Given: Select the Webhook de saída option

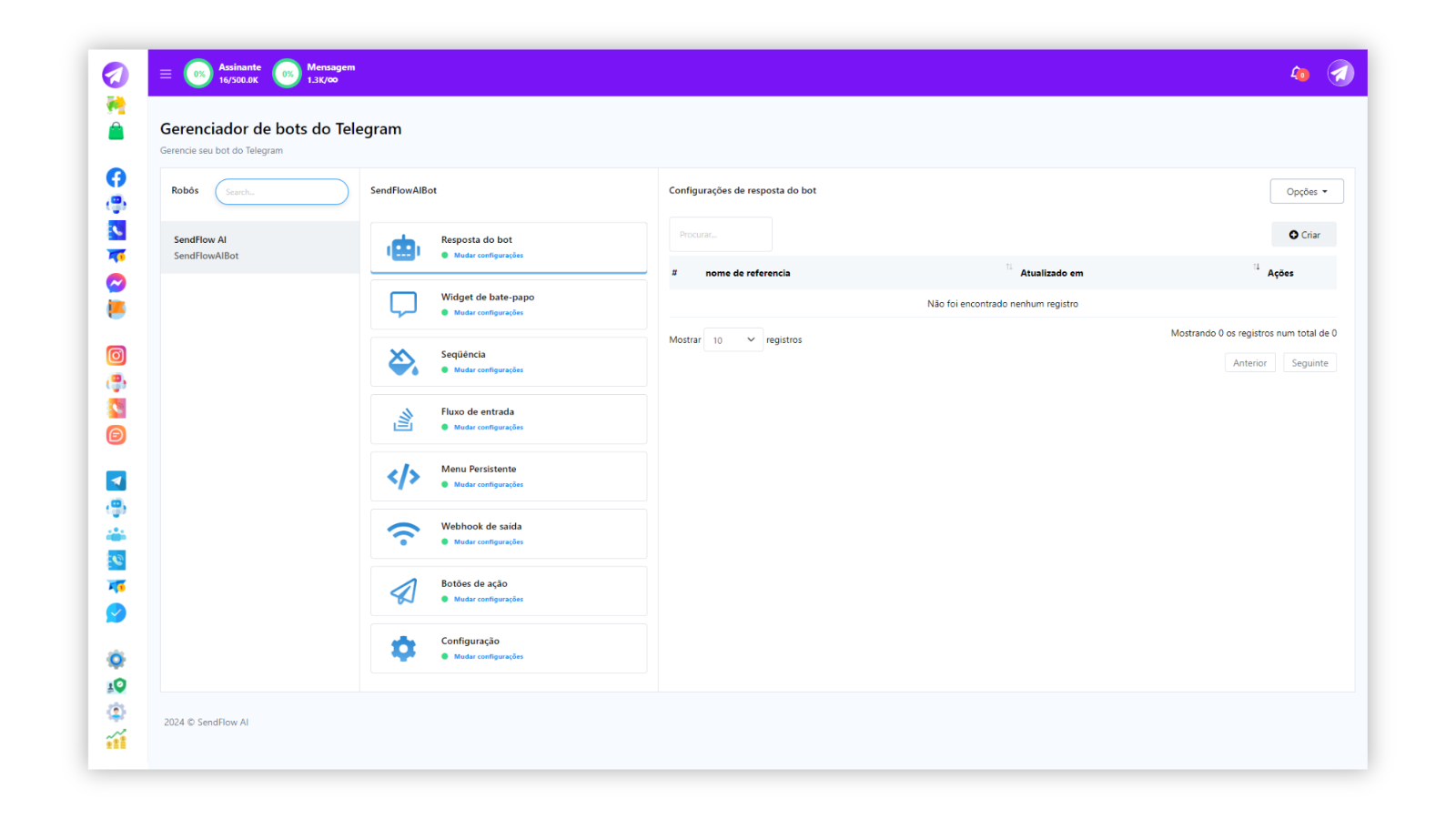Looking at the screenshot, I should [509, 533].
